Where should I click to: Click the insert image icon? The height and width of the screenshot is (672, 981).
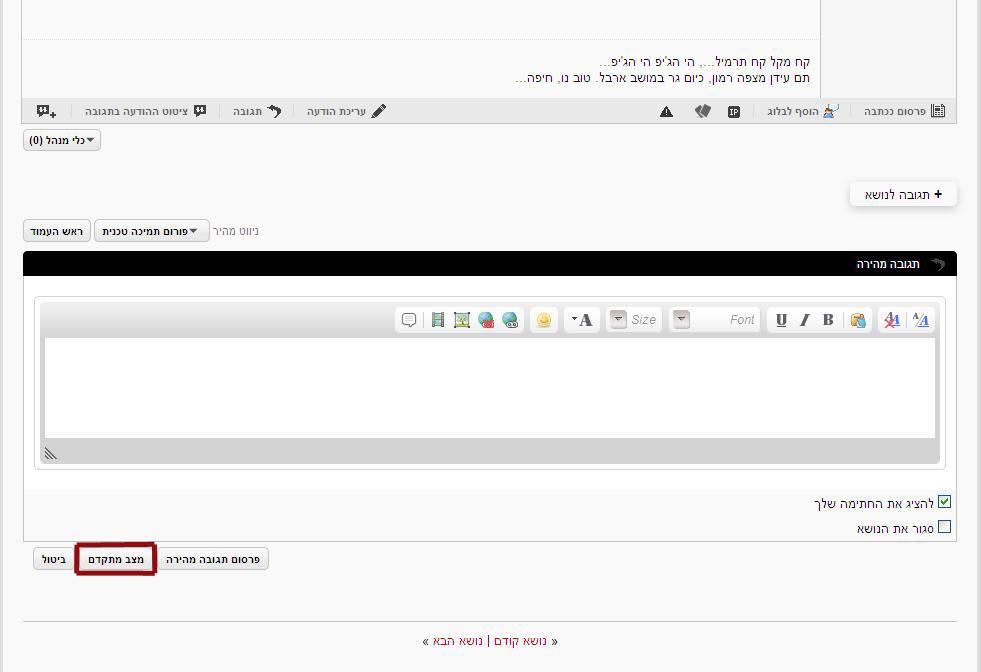coord(462,320)
